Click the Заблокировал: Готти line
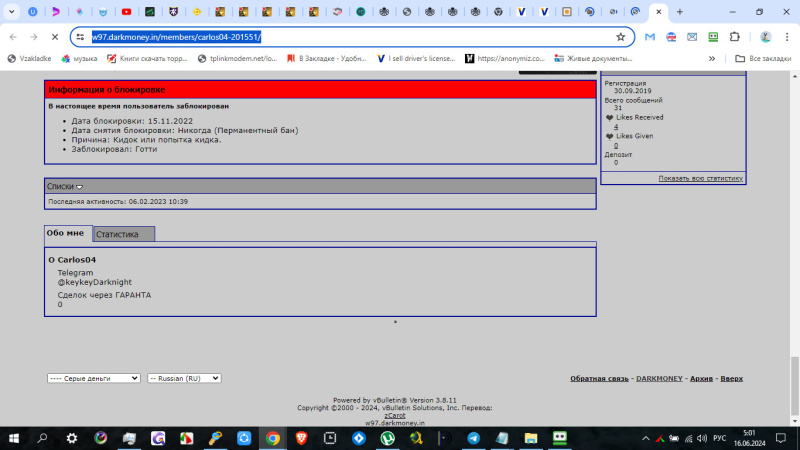Image resolution: width=800 pixels, height=450 pixels. [114, 149]
